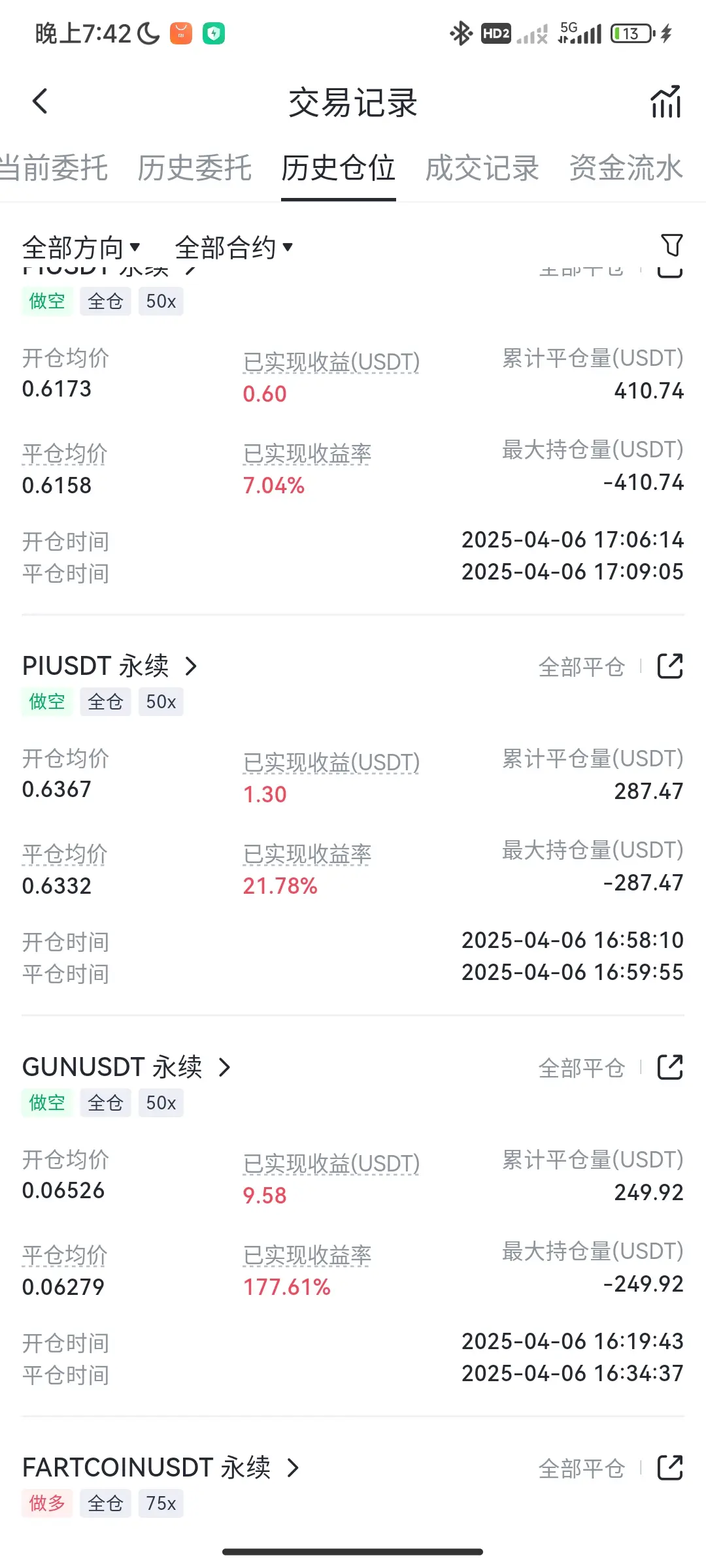Tap the Bluetooth status icon
Viewport: 706px width, 1568px height.
point(461,33)
